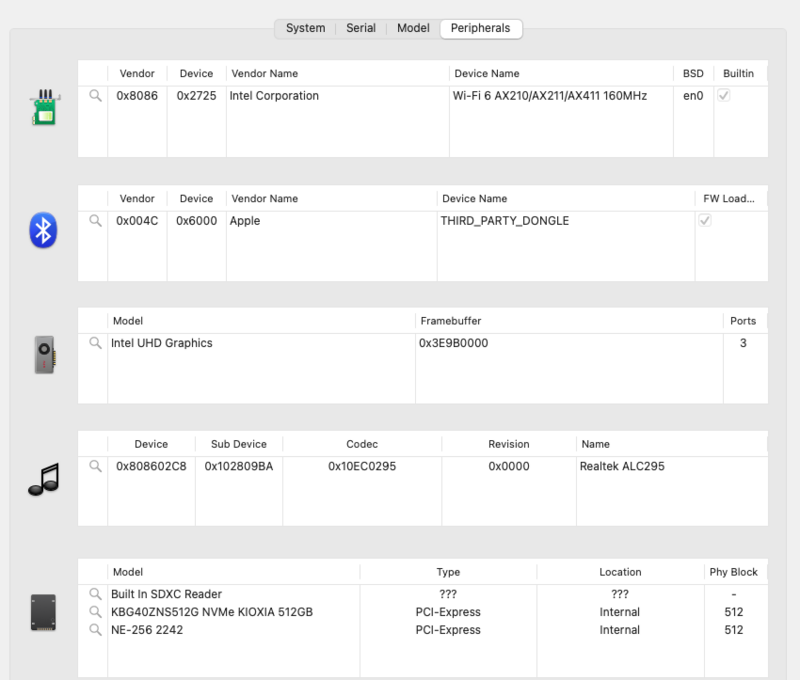Click the audio music note icon
This screenshot has height=680, width=800.
tap(43, 479)
